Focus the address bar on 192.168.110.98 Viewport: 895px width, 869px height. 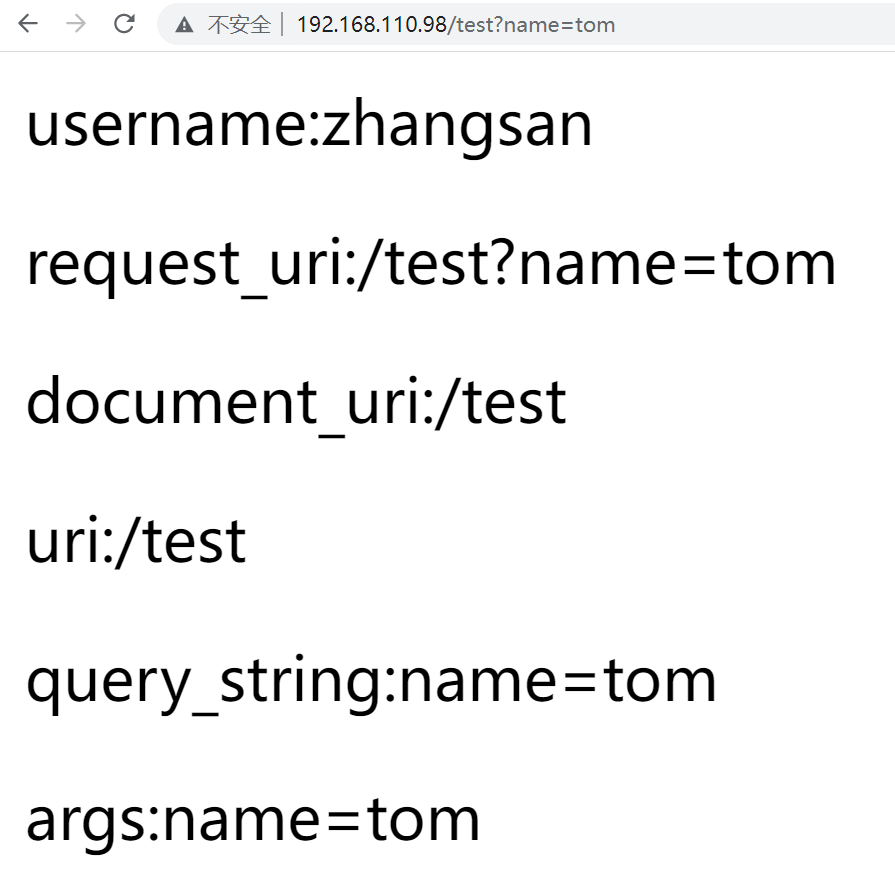click(x=372, y=25)
